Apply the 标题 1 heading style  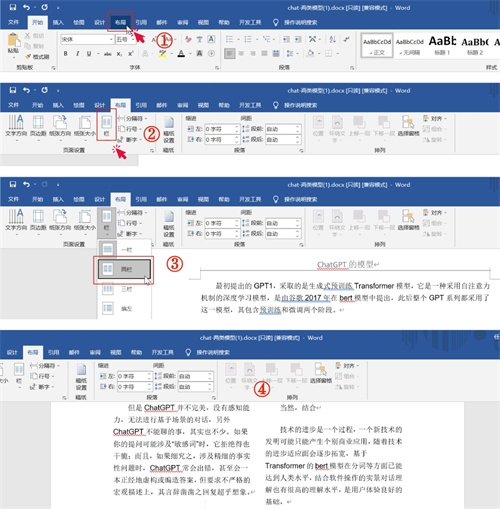tap(442, 45)
